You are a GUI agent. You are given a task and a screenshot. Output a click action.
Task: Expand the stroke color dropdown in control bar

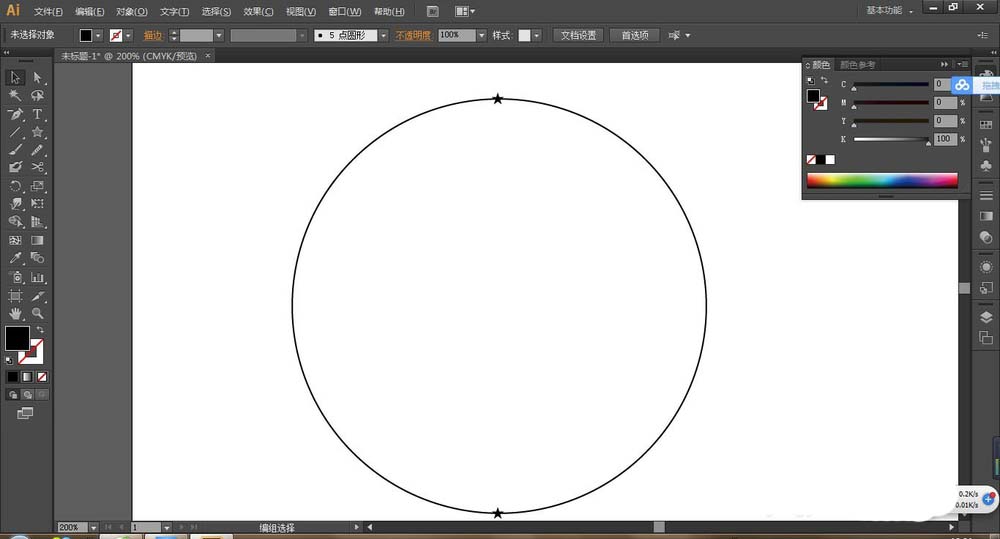coord(129,36)
